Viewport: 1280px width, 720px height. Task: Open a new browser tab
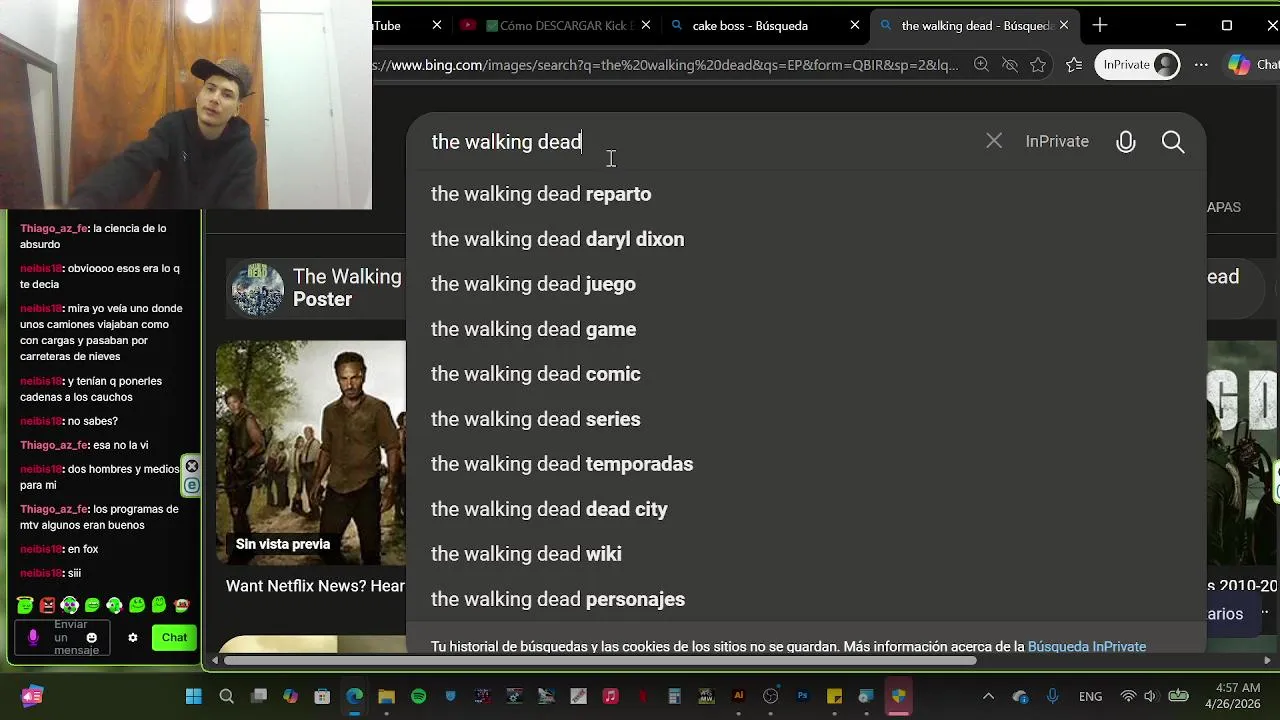point(1100,25)
